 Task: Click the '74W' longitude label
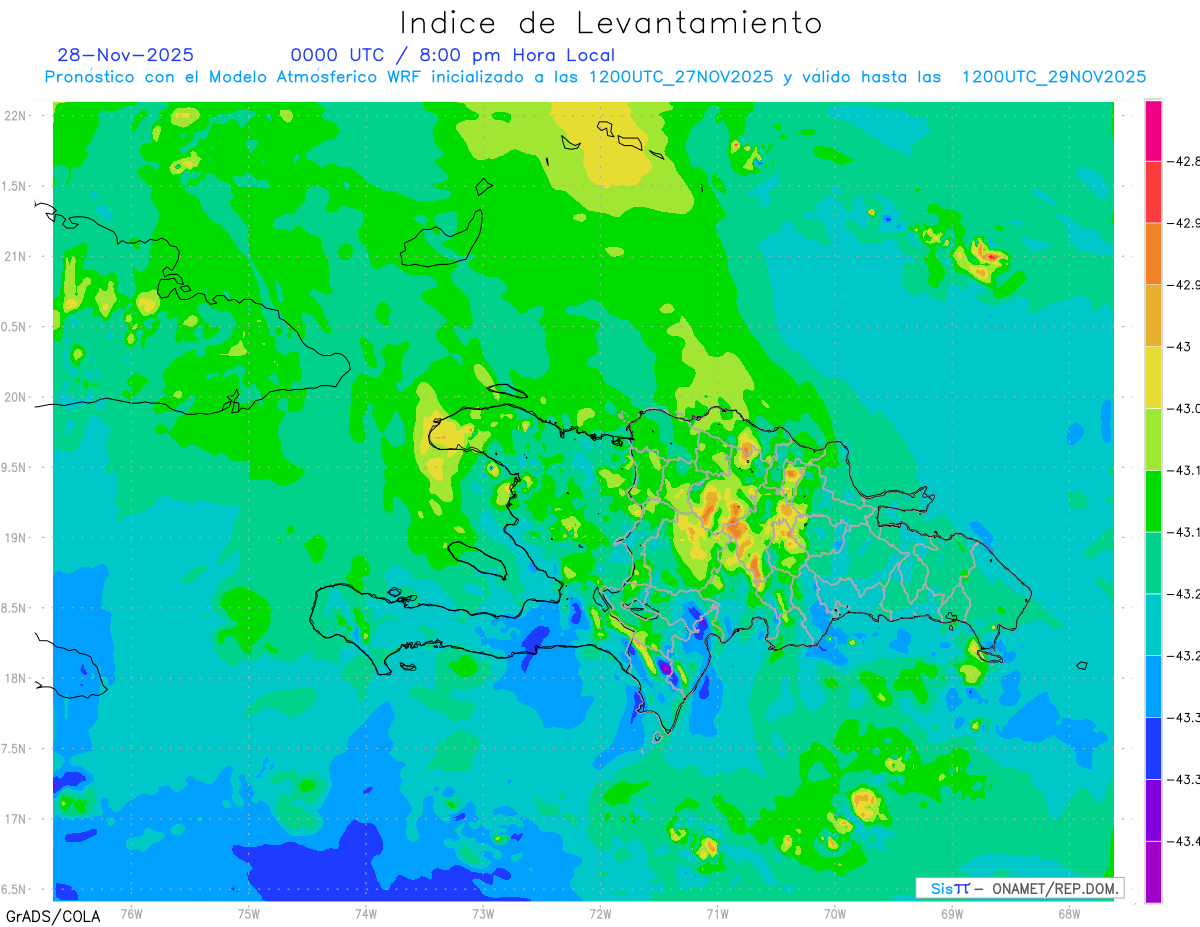pyautogui.click(x=366, y=914)
